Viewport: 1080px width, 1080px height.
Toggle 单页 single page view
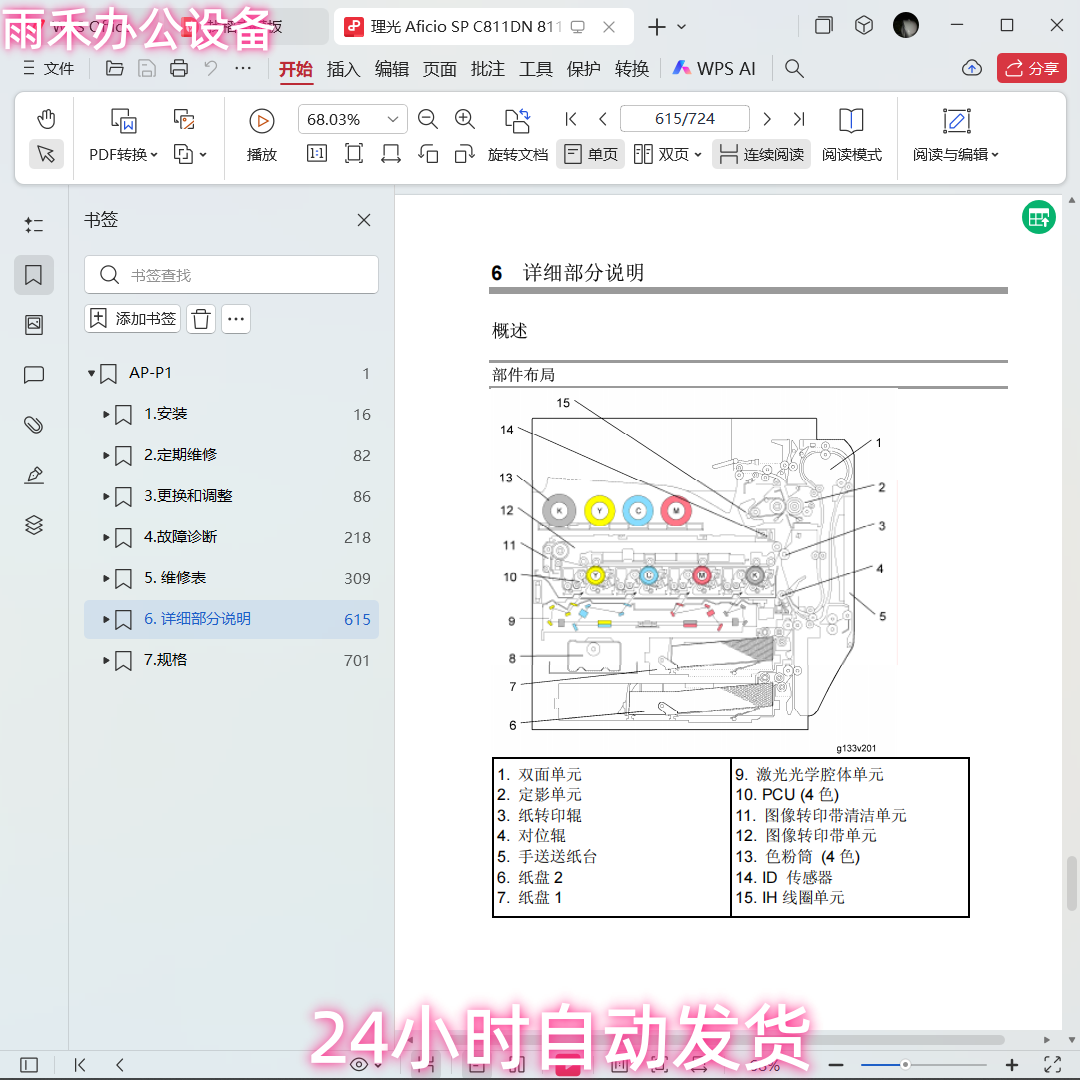[x=591, y=154]
